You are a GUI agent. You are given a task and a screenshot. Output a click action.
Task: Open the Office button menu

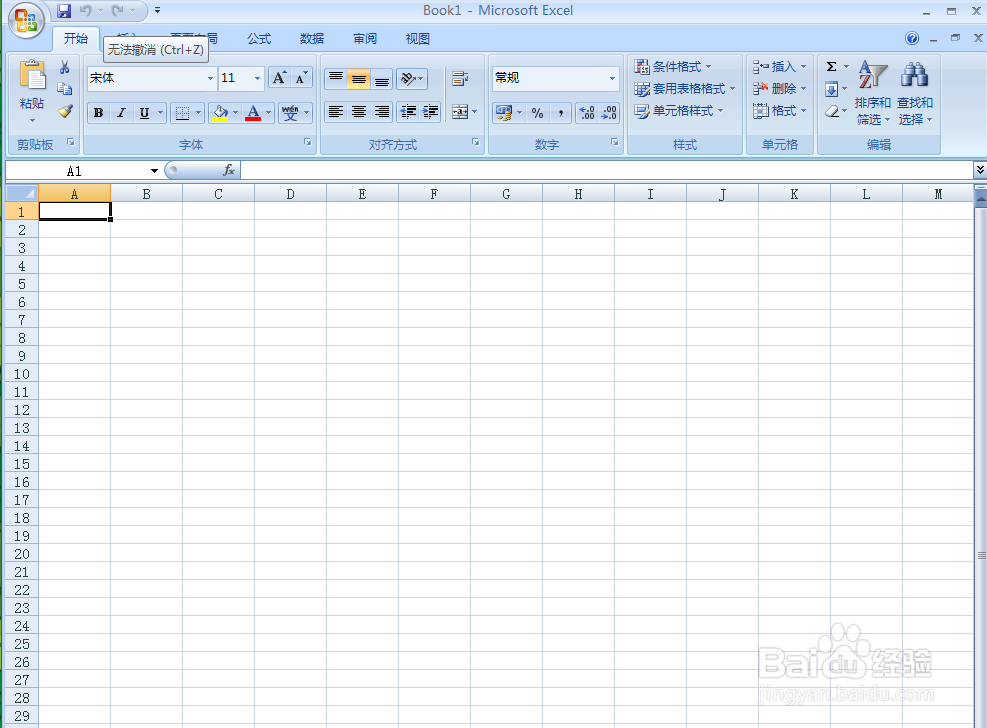pos(26,20)
